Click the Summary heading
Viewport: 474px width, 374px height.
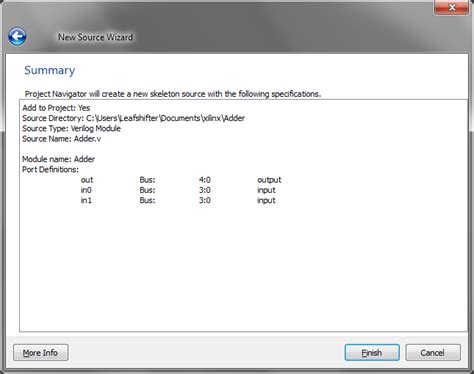[x=50, y=70]
